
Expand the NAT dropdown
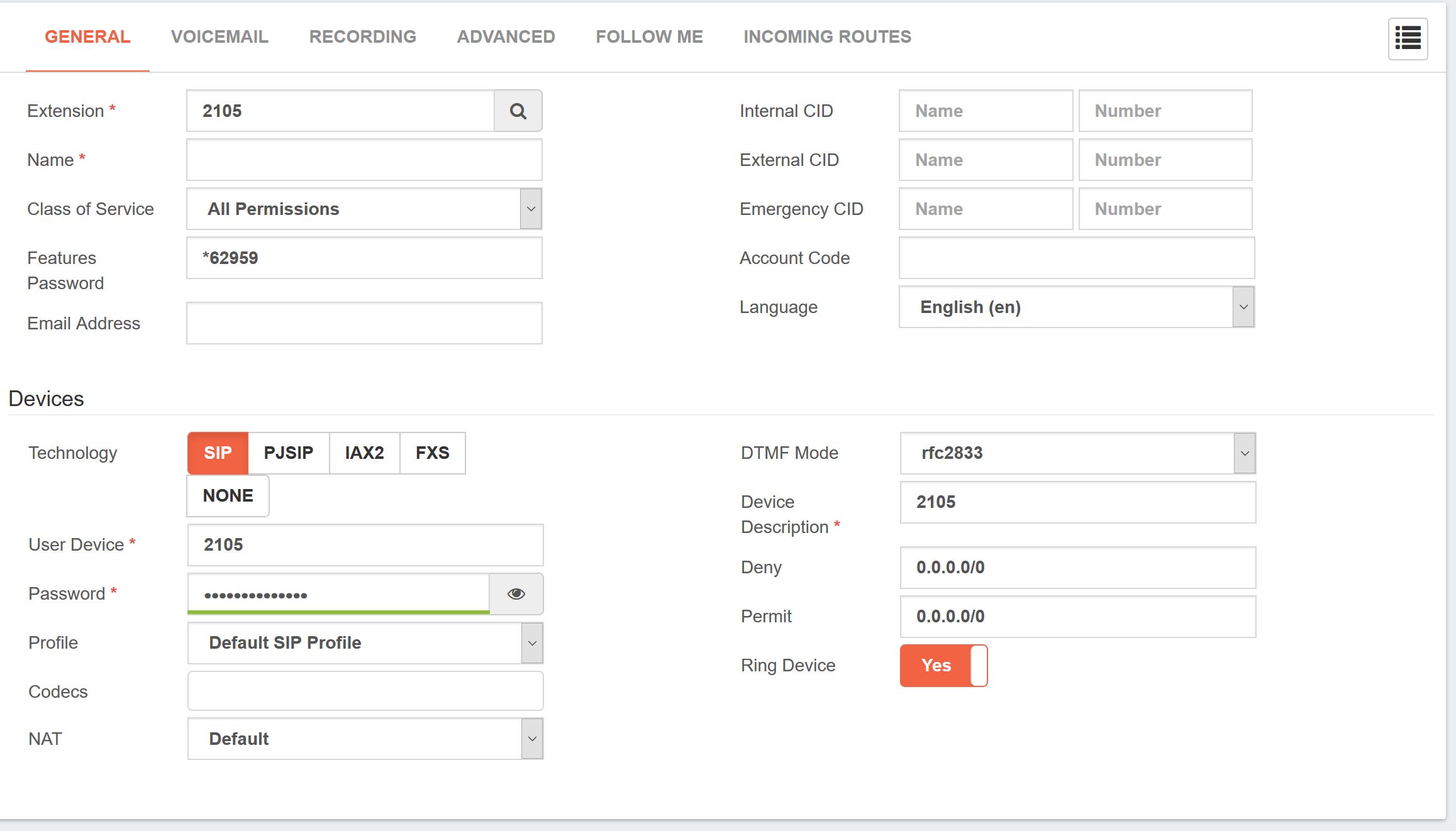[x=365, y=739]
